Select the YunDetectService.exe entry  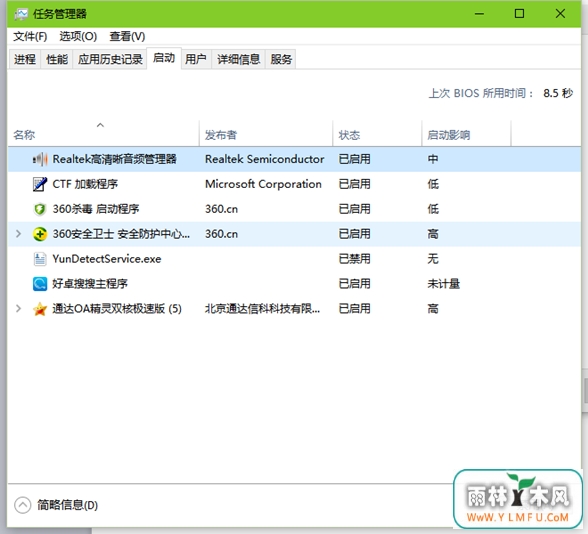(x=294, y=259)
